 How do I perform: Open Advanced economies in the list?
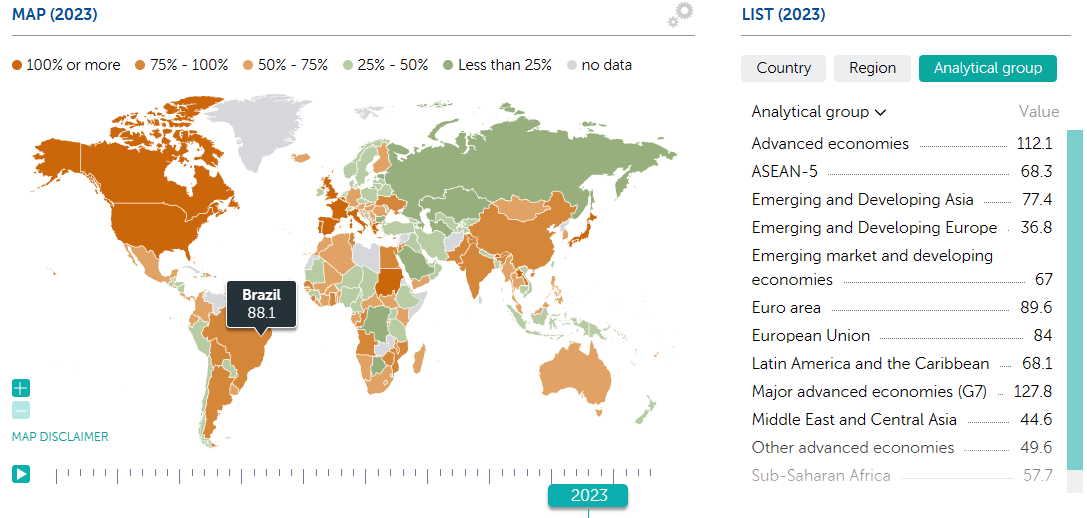click(830, 144)
